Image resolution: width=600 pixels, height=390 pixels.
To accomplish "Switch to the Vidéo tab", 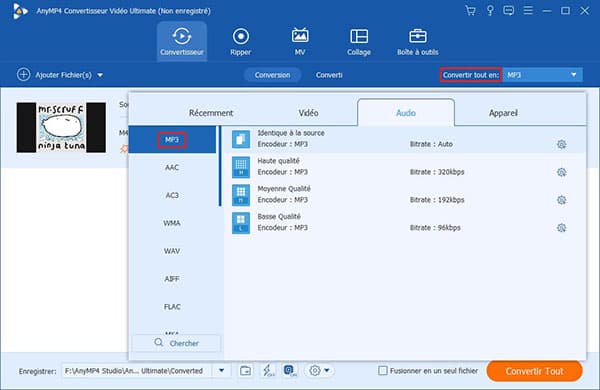I will click(x=308, y=113).
